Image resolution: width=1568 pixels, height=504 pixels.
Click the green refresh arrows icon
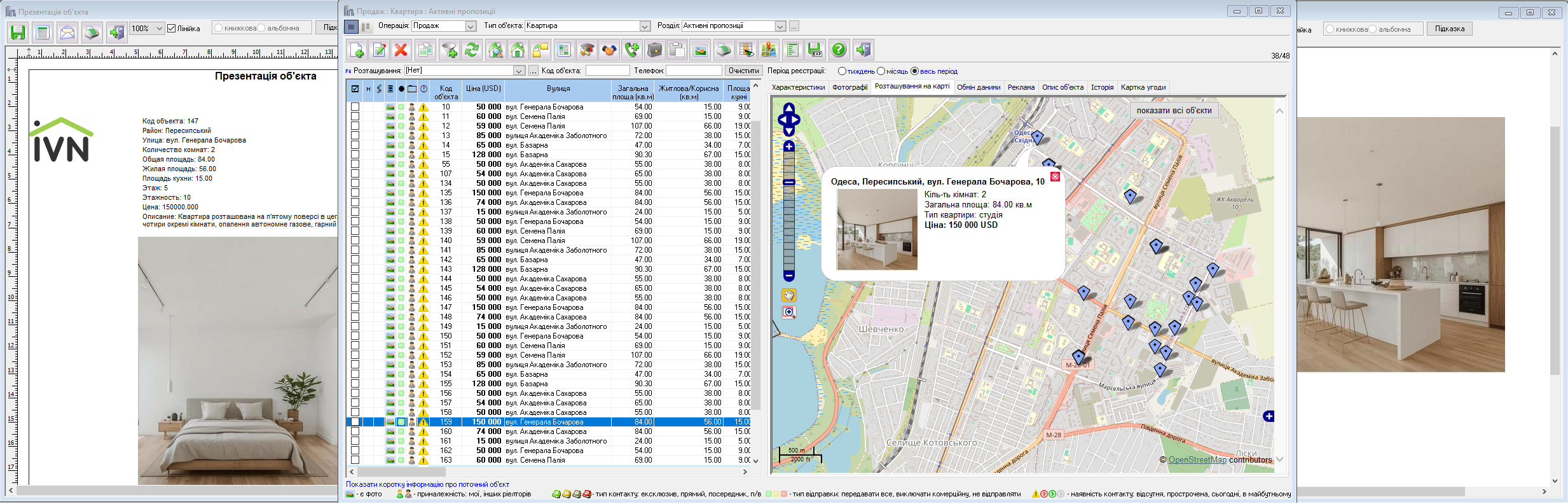[x=471, y=50]
